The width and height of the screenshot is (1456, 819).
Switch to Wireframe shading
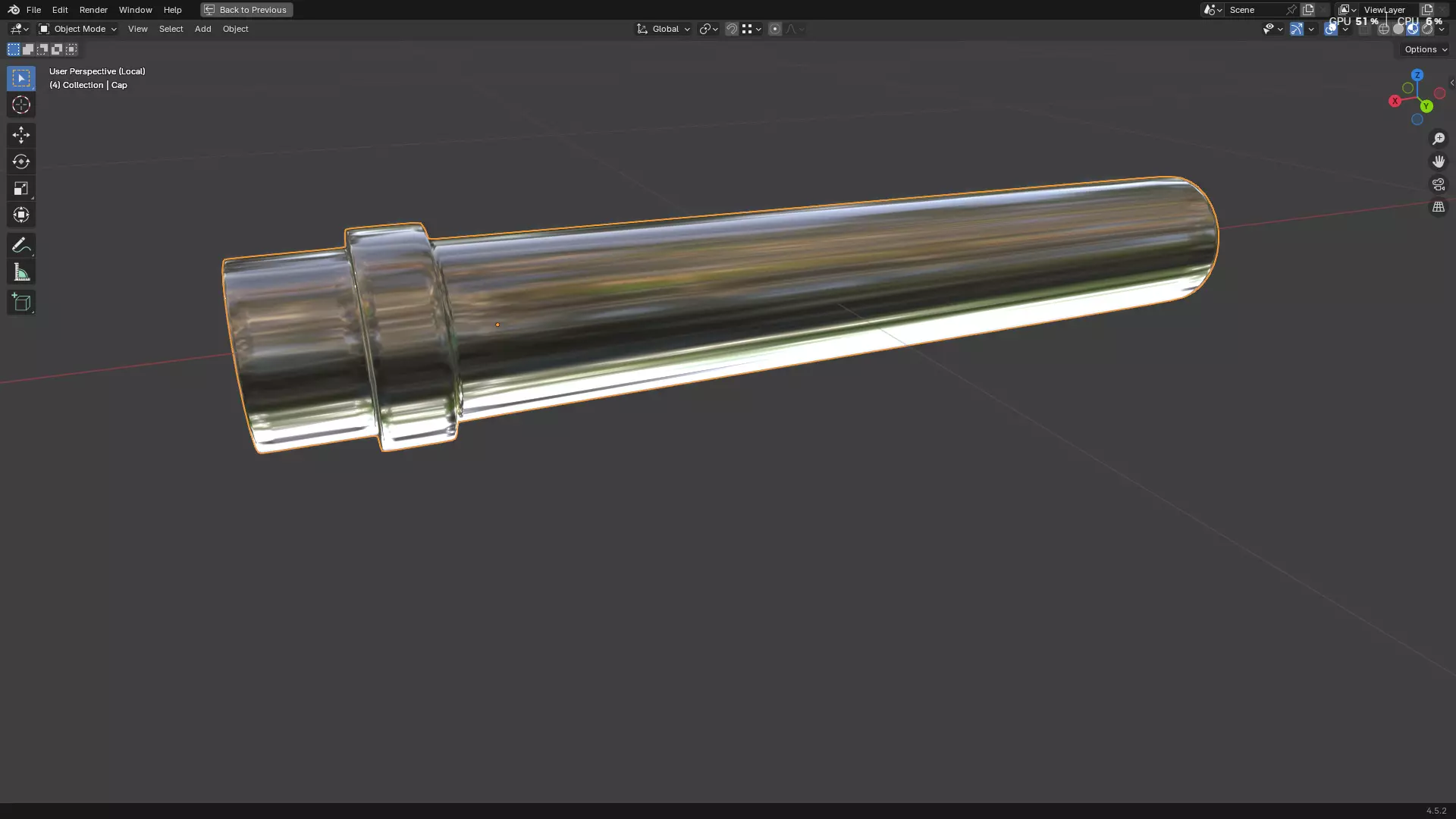click(1384, 29)
